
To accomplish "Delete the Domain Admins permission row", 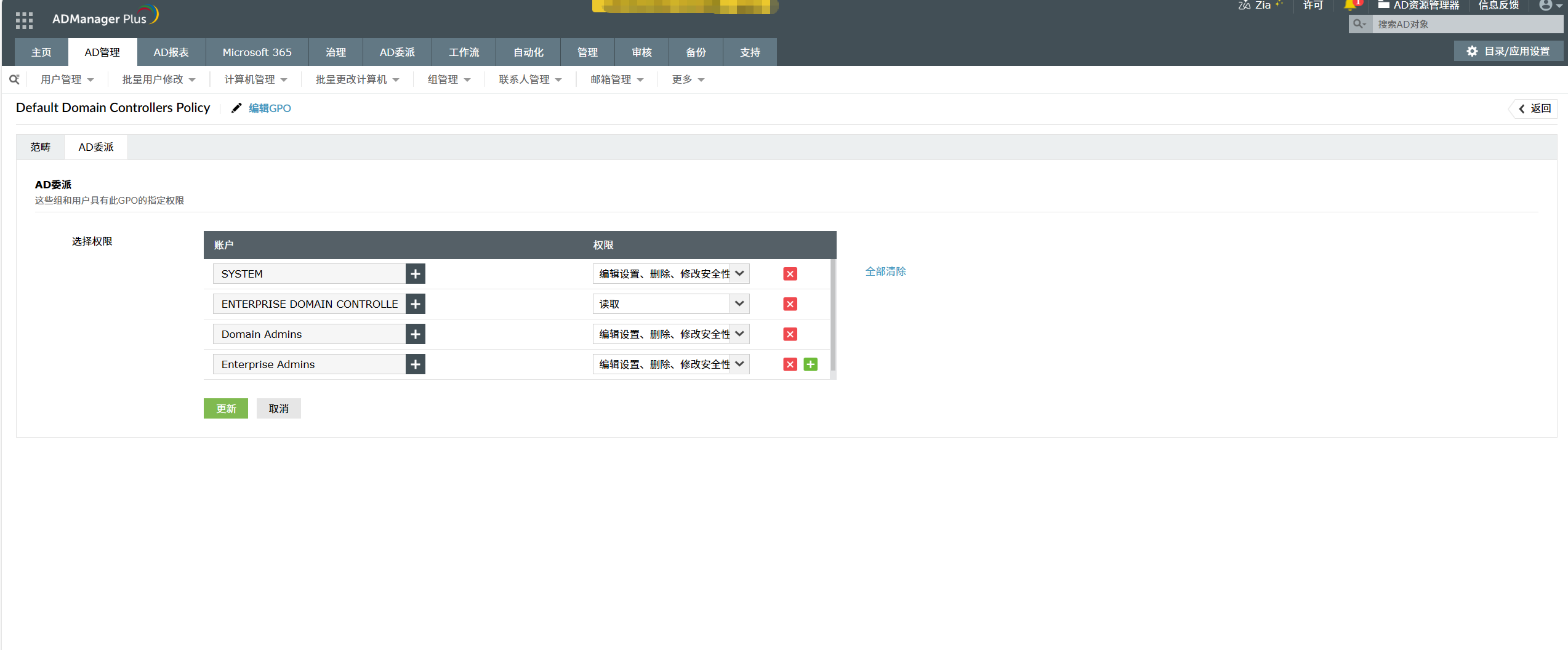I will coord(790,334).
